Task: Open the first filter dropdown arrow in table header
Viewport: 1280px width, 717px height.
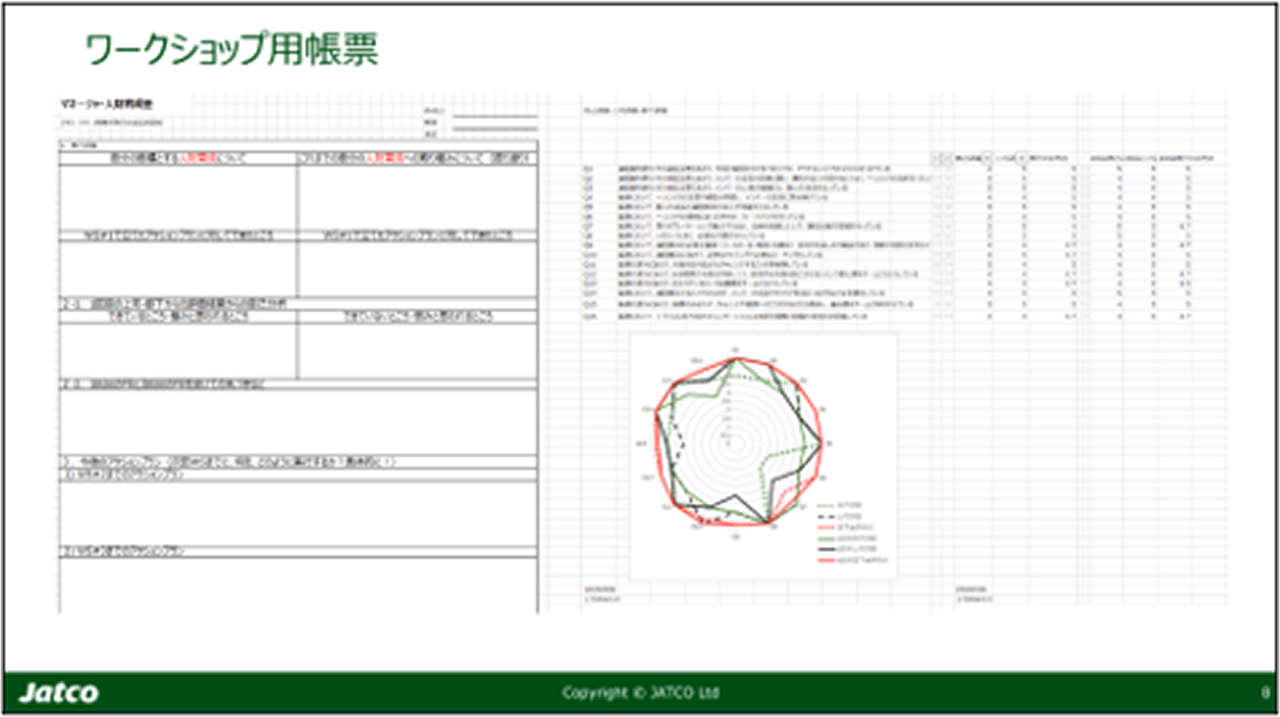Action: tap(989, 158)
